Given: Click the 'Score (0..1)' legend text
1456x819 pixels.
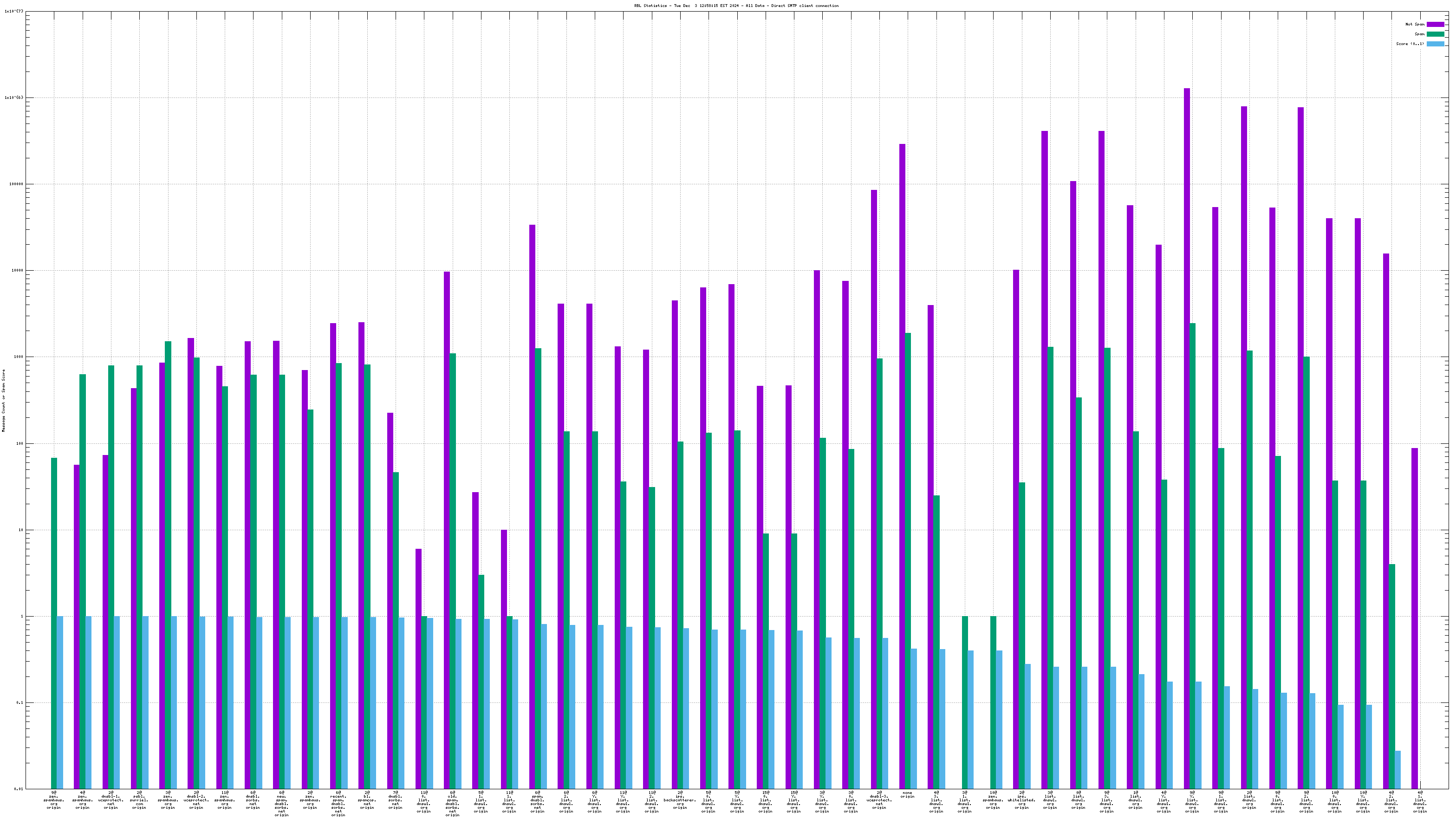Looking at the screenshot, I should (x=1410, y=44).
